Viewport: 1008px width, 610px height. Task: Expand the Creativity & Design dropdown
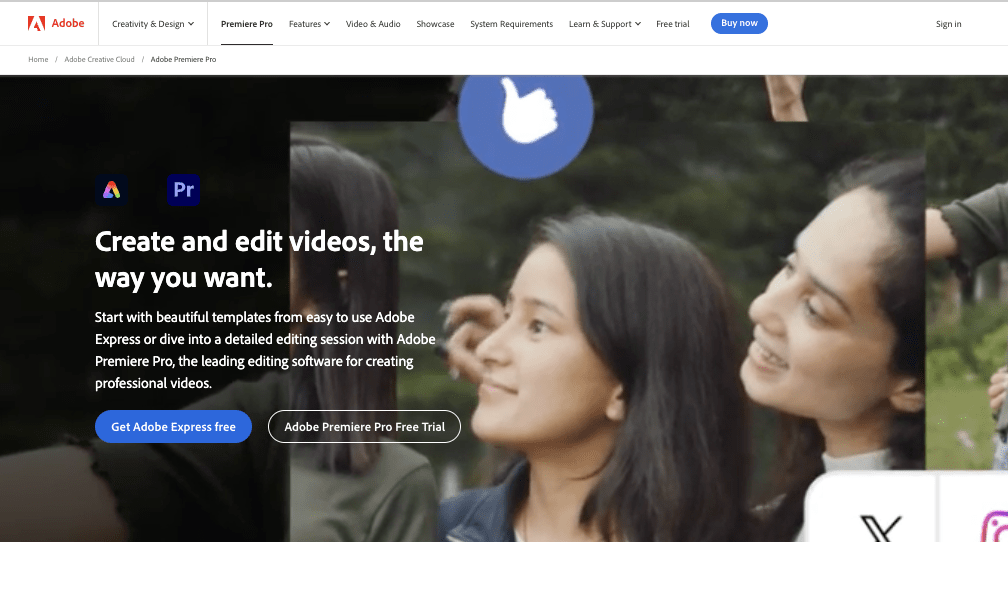coord(153,24)
